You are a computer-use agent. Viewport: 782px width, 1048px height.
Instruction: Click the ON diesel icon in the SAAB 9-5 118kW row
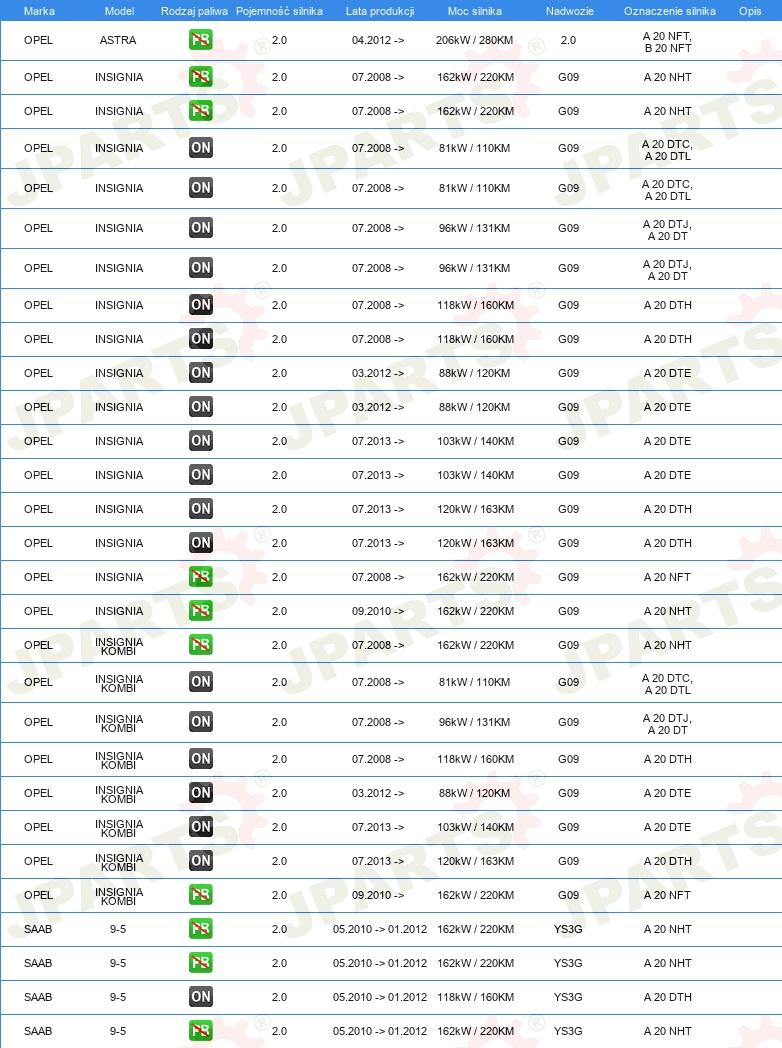click(201, 997)
